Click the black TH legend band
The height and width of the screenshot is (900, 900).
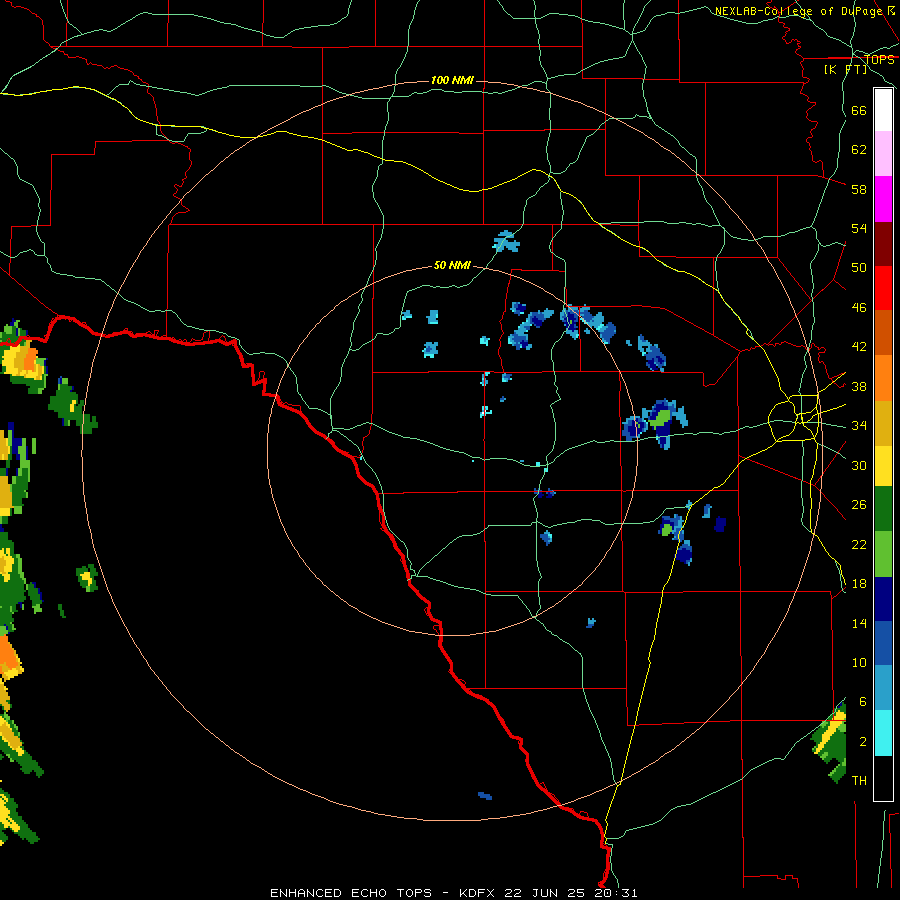coord(883,777)
